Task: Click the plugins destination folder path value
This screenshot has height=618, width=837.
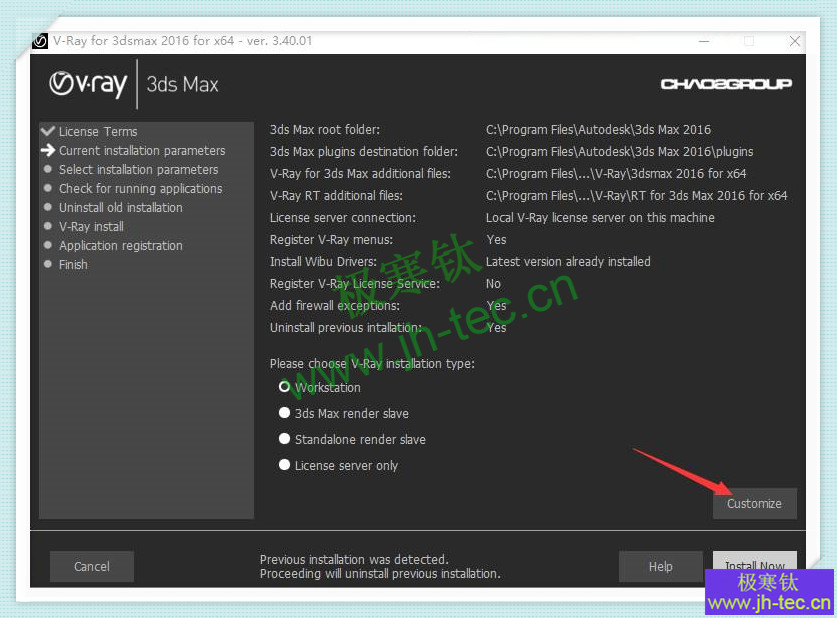Action: pos(619,152)
